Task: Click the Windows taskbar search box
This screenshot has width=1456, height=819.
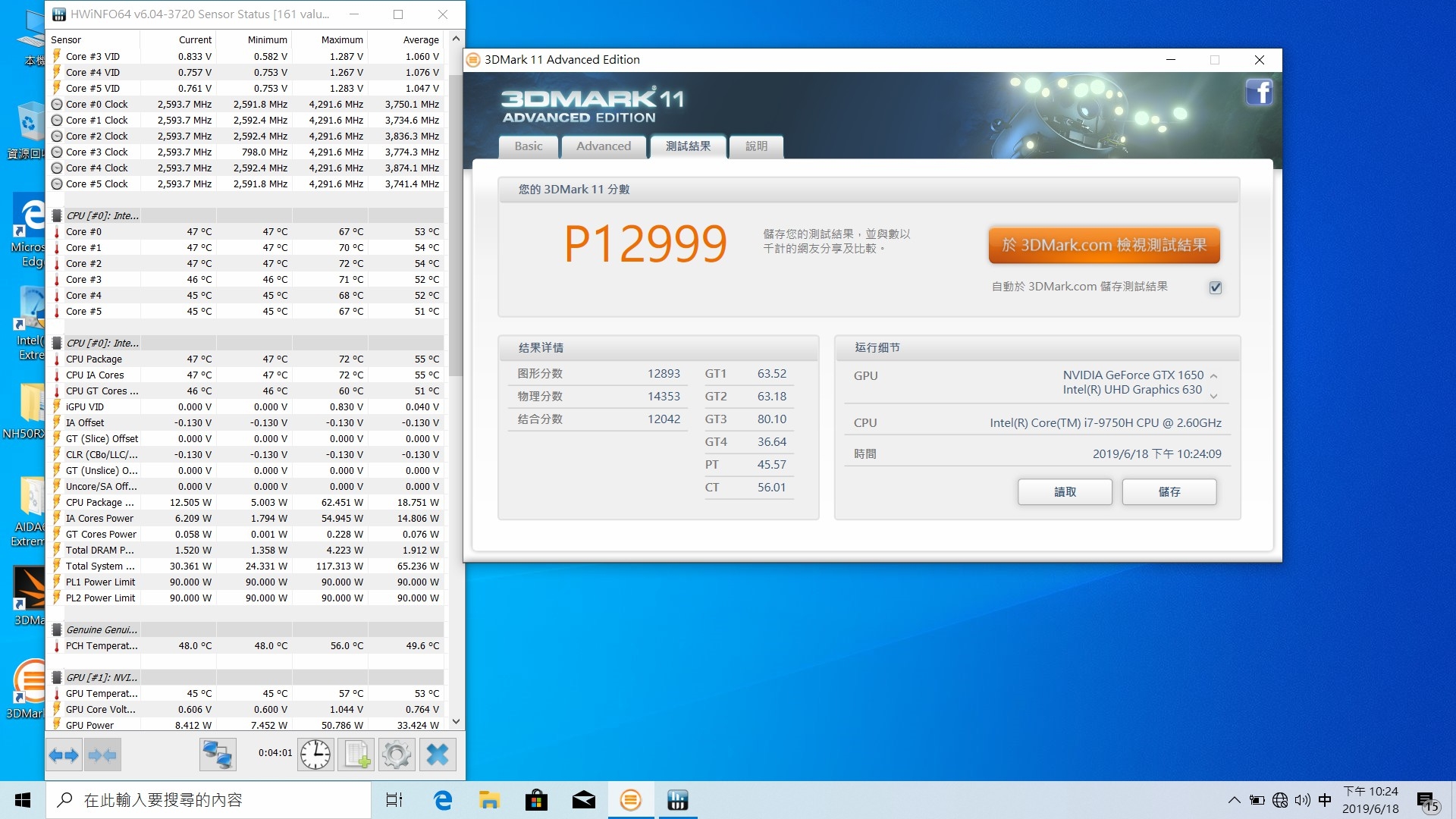Action: click(209, 800)
